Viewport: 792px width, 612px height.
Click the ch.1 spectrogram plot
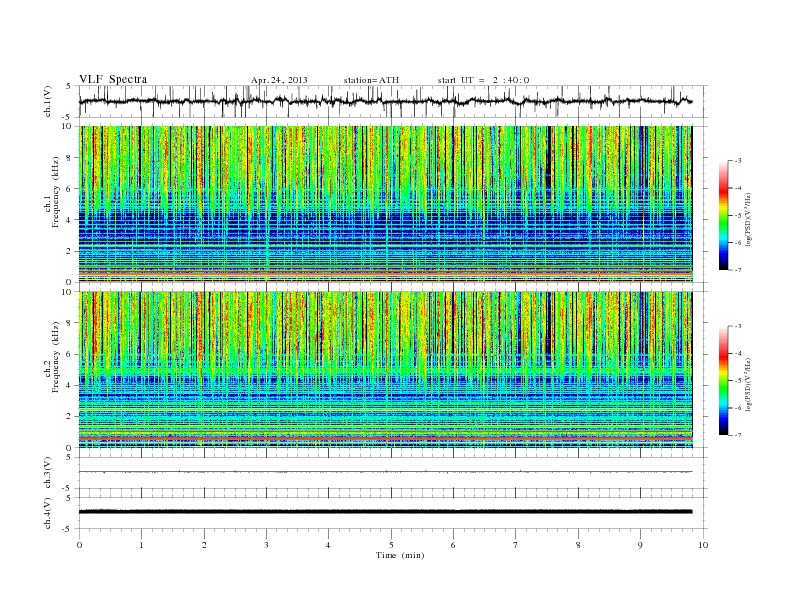point(385,204)
